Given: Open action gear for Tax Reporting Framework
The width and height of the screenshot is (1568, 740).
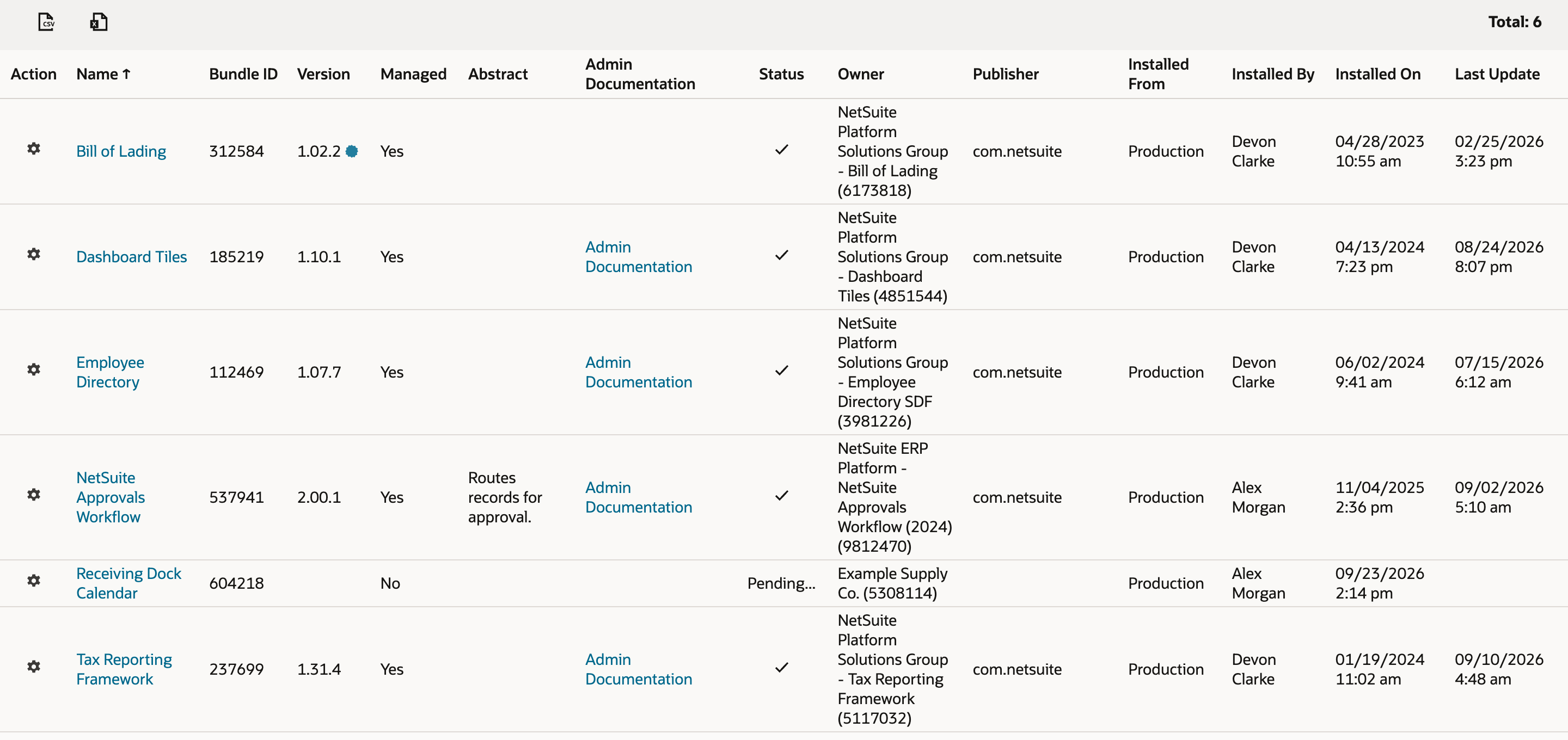Looking at the screenshot, I should pyautogui.click(x=34, y=667).
